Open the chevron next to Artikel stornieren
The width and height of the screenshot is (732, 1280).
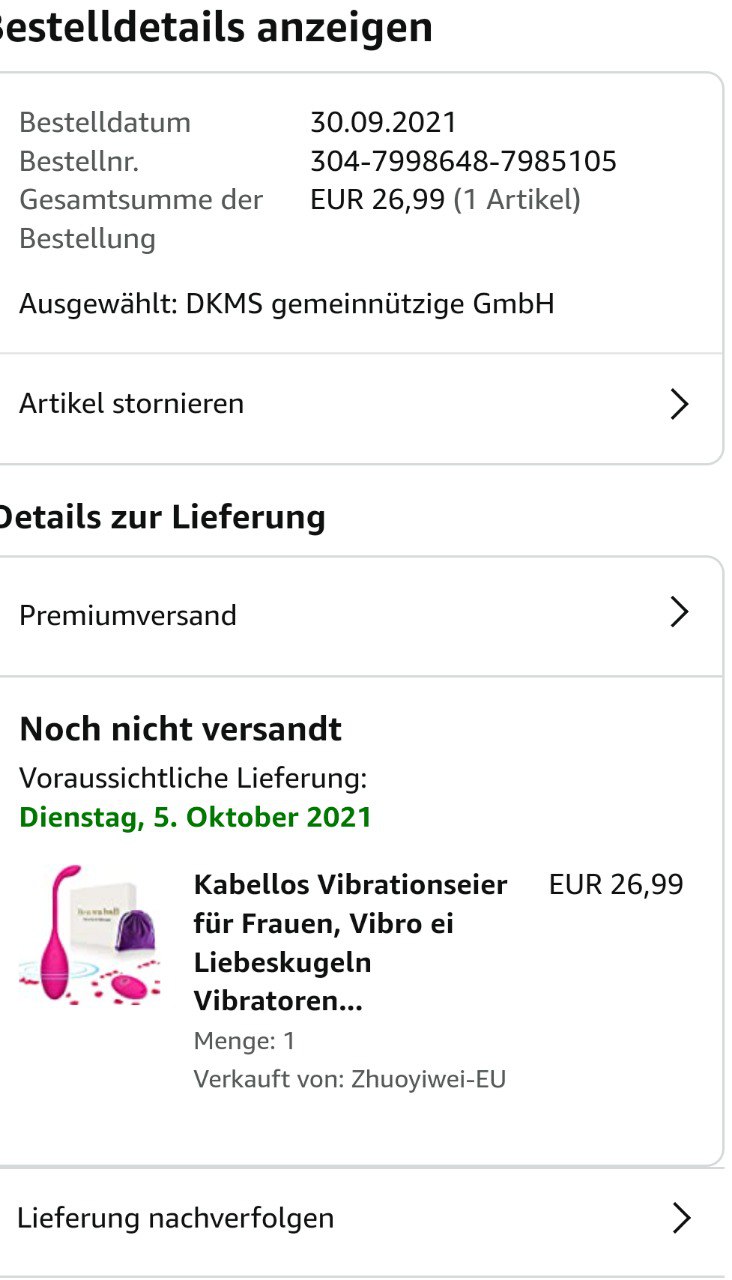point(679,404)
